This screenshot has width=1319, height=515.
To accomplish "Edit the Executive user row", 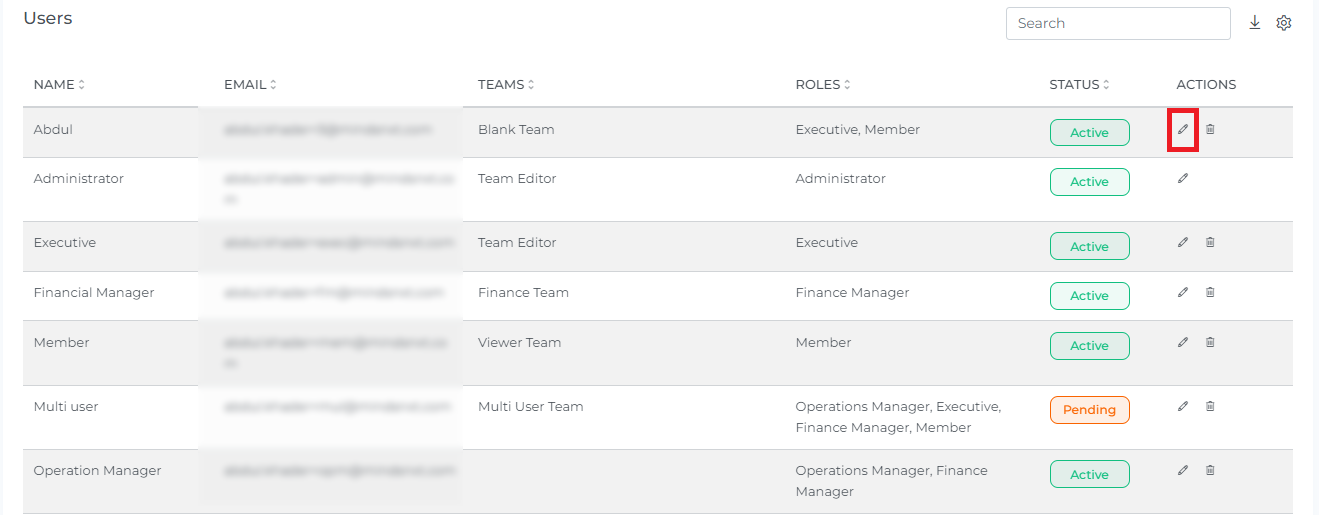I will coord(1183,242).
